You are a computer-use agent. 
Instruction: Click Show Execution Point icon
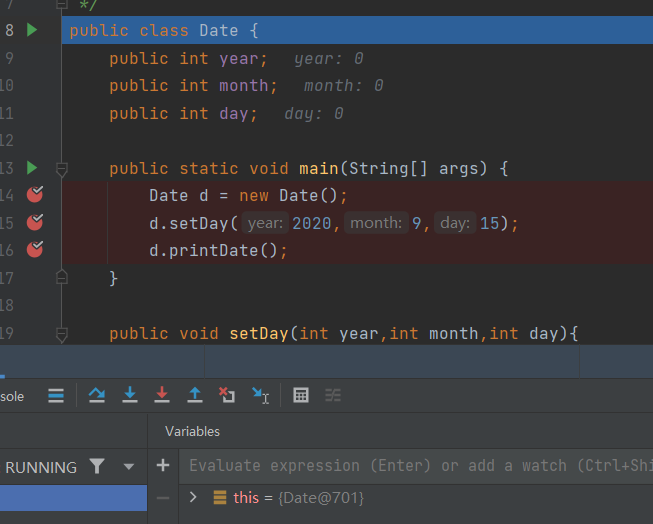56,395
